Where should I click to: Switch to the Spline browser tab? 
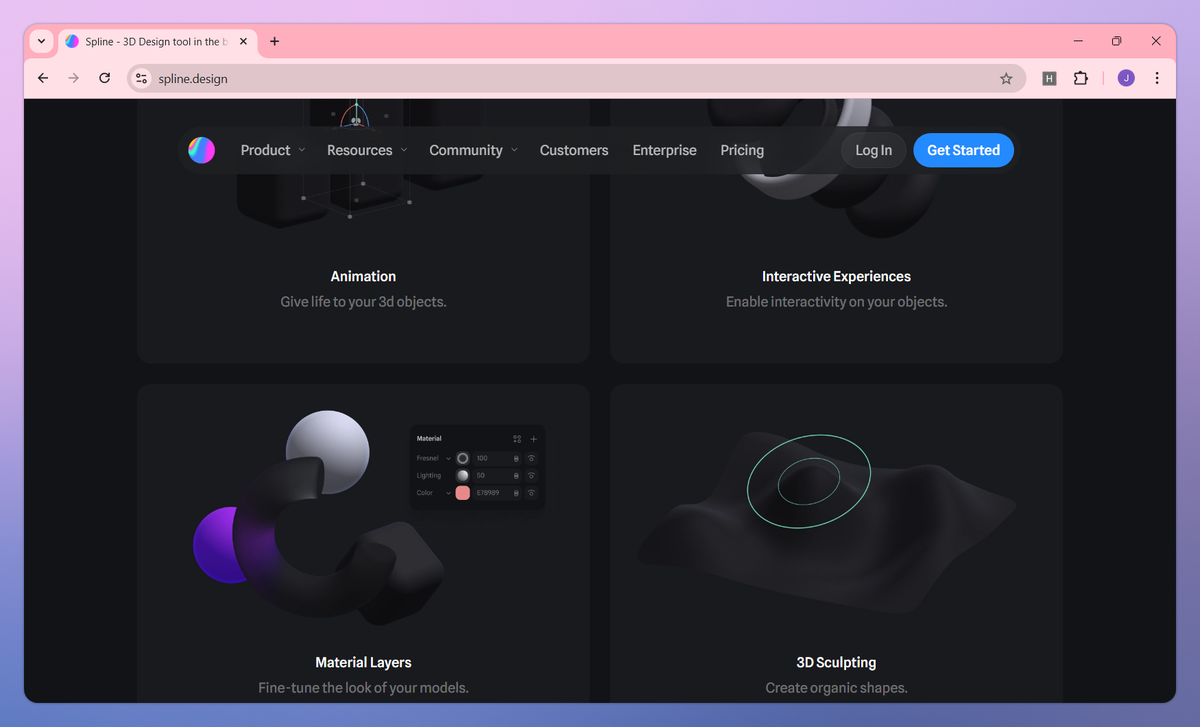click(155, 41)
